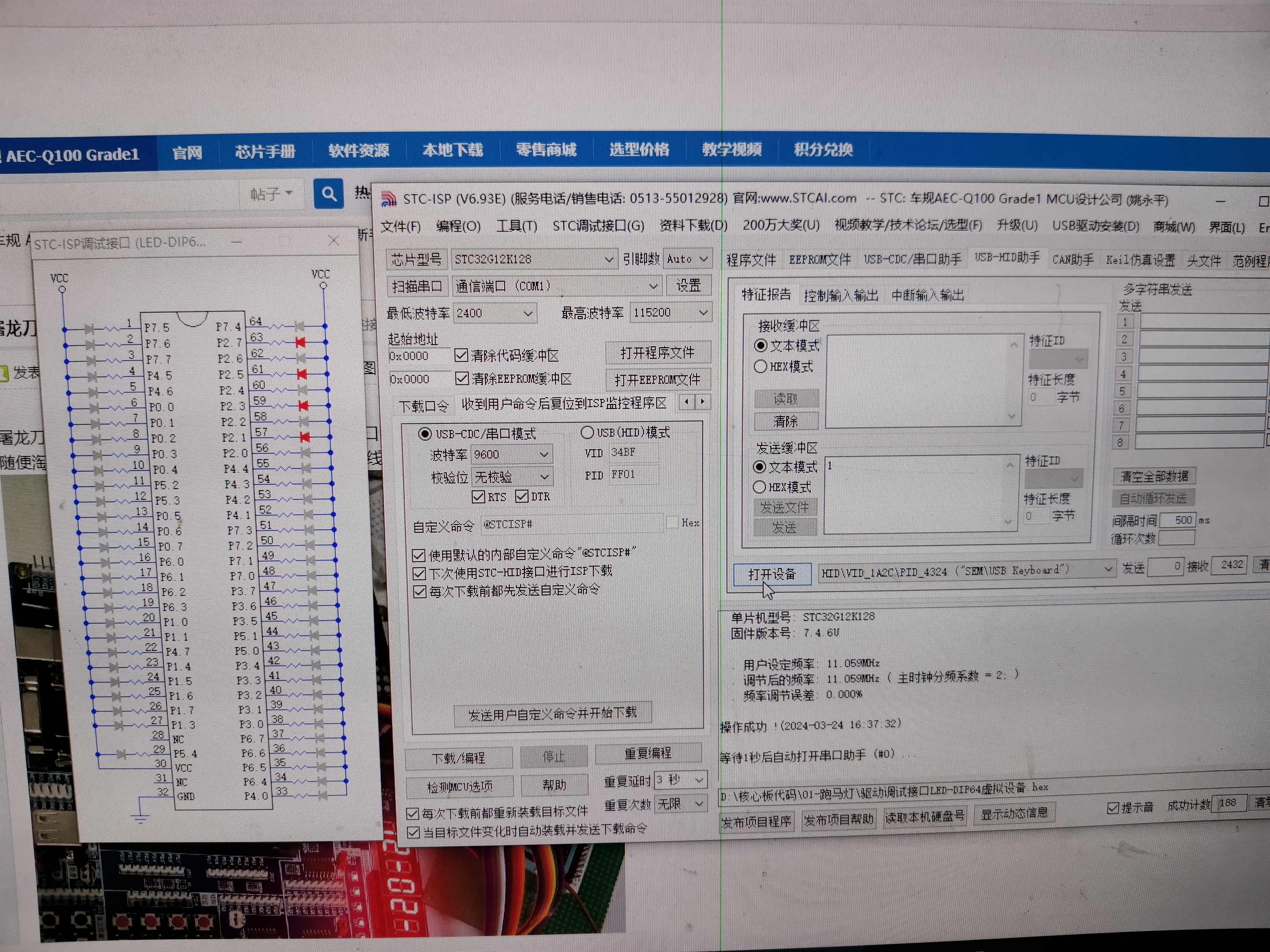Tick 清除代码缓冲区 checkbox
Screen dimensions: 1270x952
click(461, 355)
